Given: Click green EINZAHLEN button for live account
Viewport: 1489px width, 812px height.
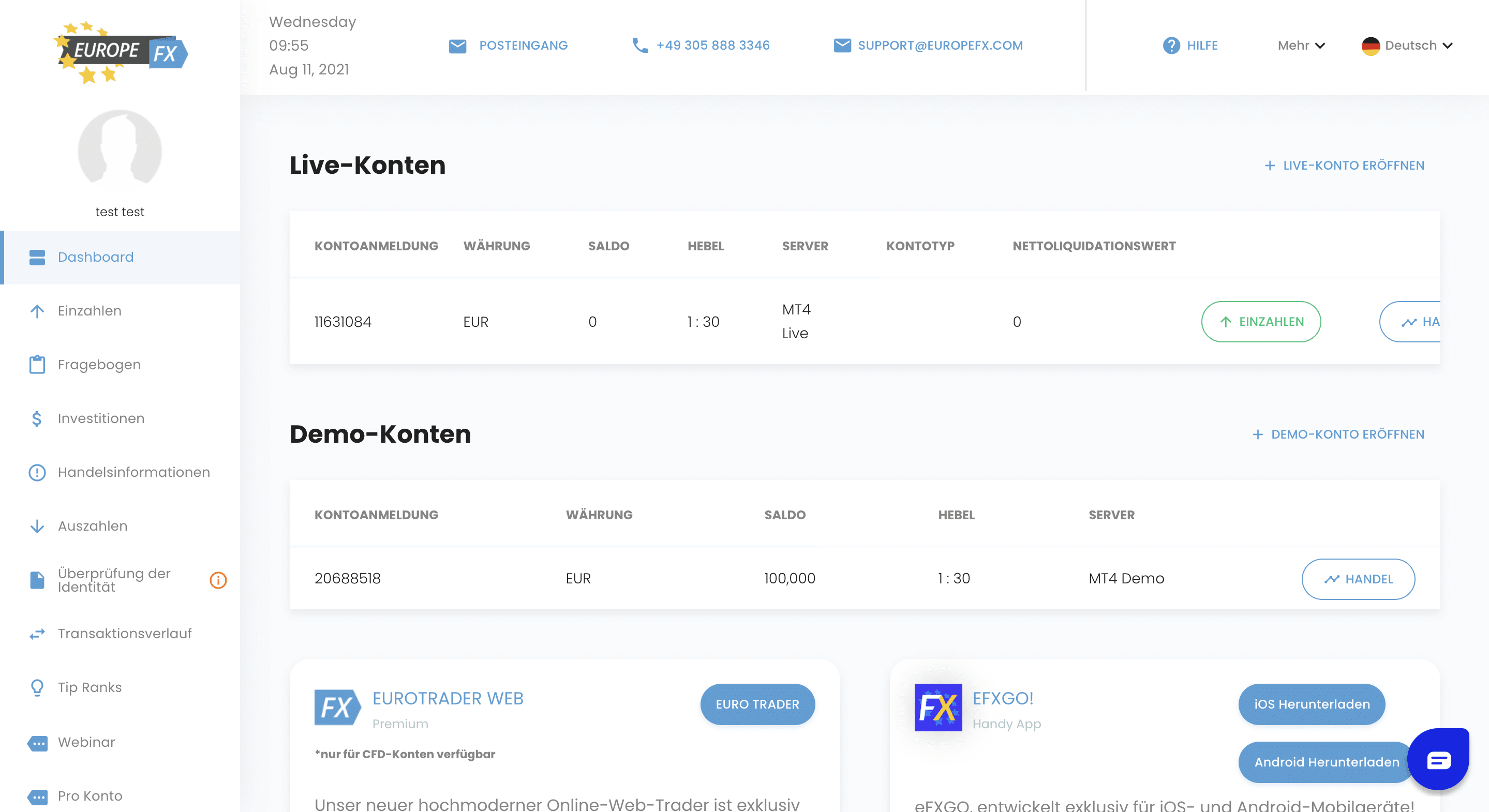Looking at the screenshot, I should [1261, 322].
